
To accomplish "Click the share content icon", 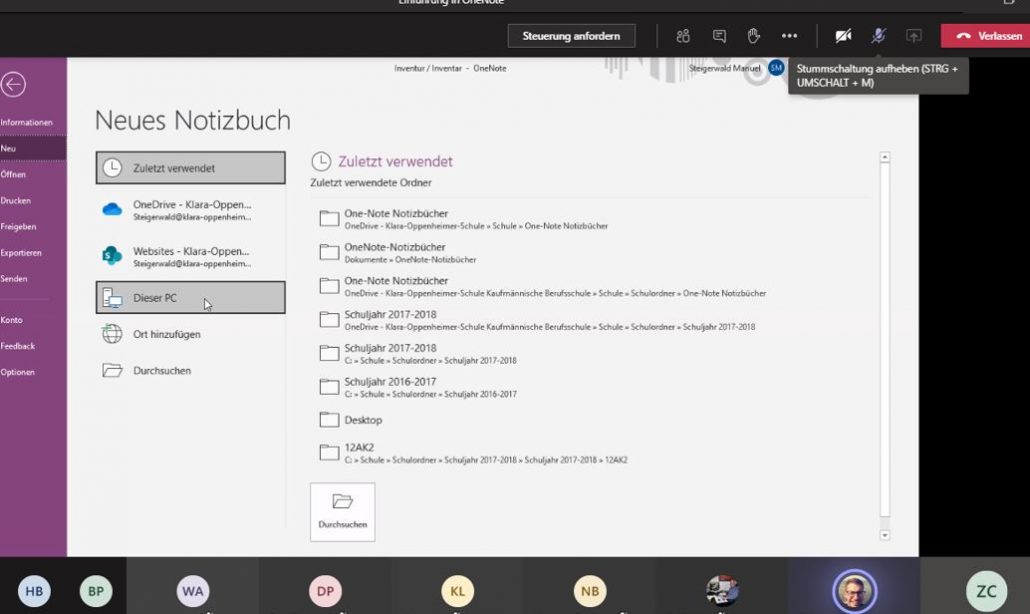I will (x=914, y=36).
